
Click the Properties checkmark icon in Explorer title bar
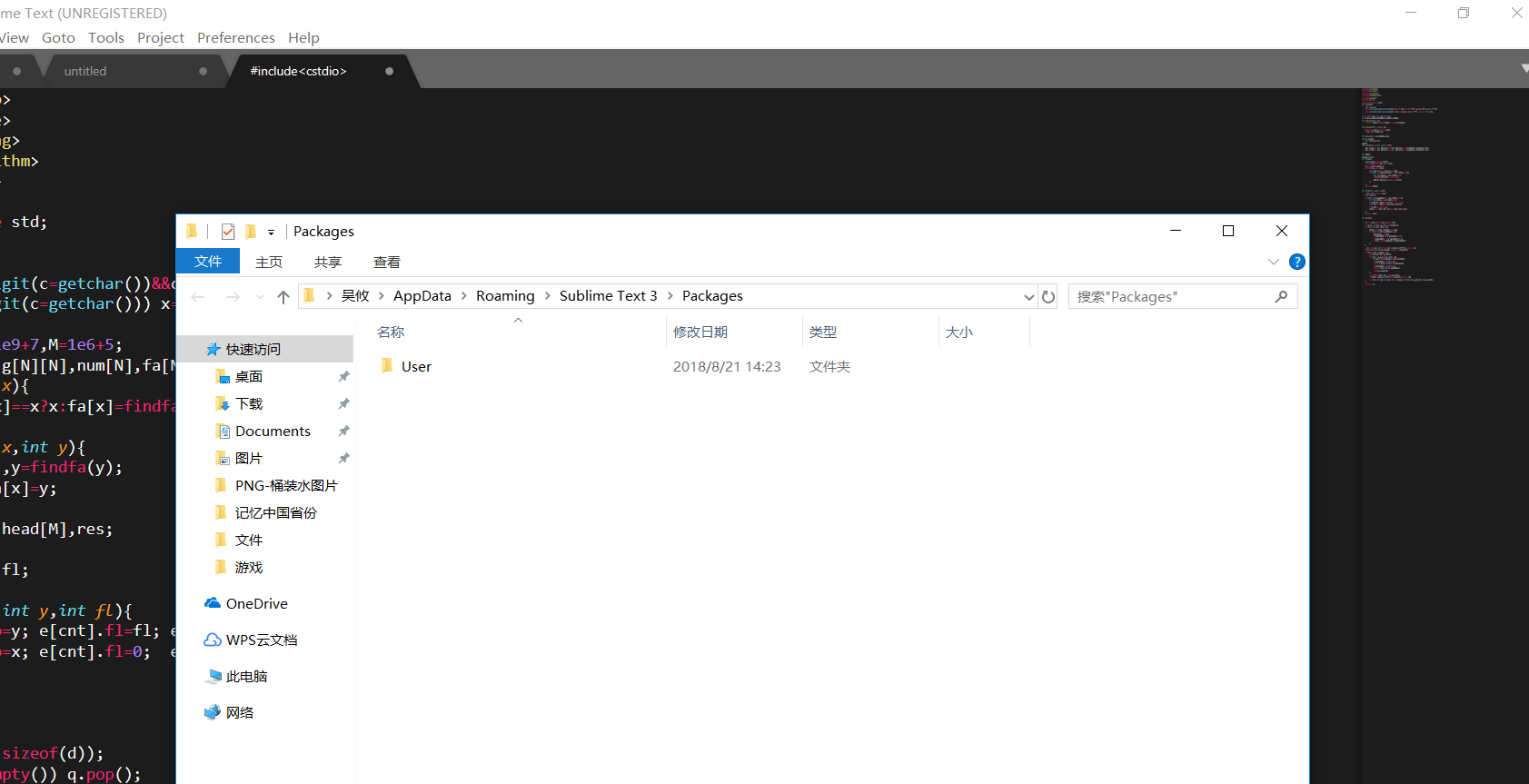pos(228,232)
